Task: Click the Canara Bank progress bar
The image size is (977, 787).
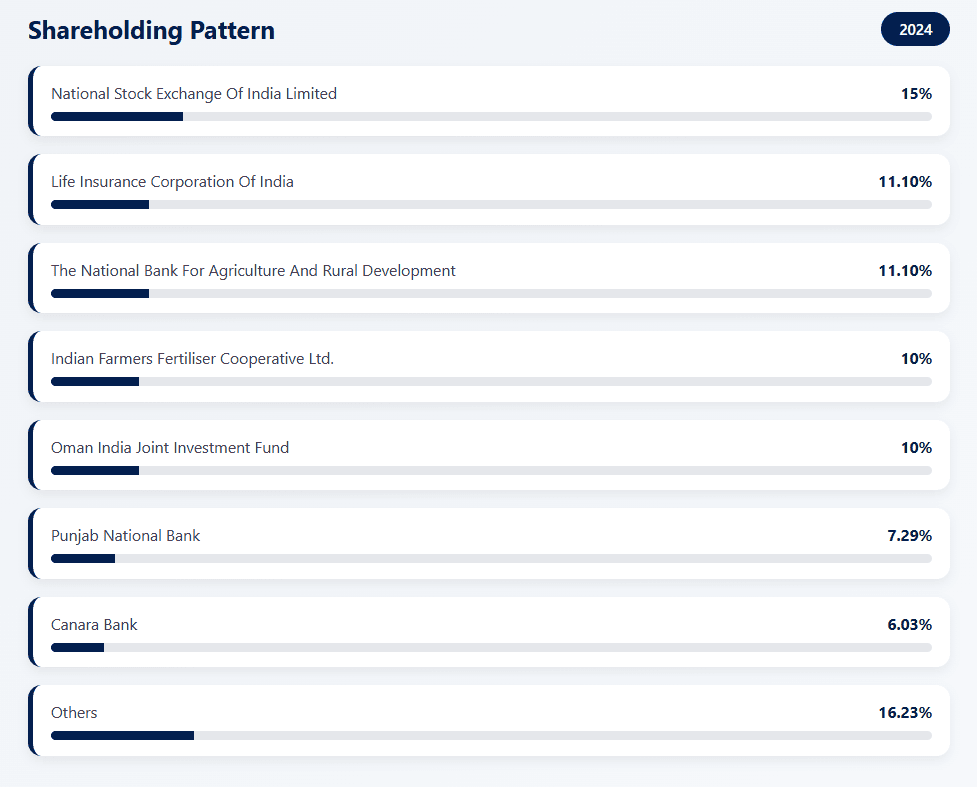Action: tap(490, 647)
